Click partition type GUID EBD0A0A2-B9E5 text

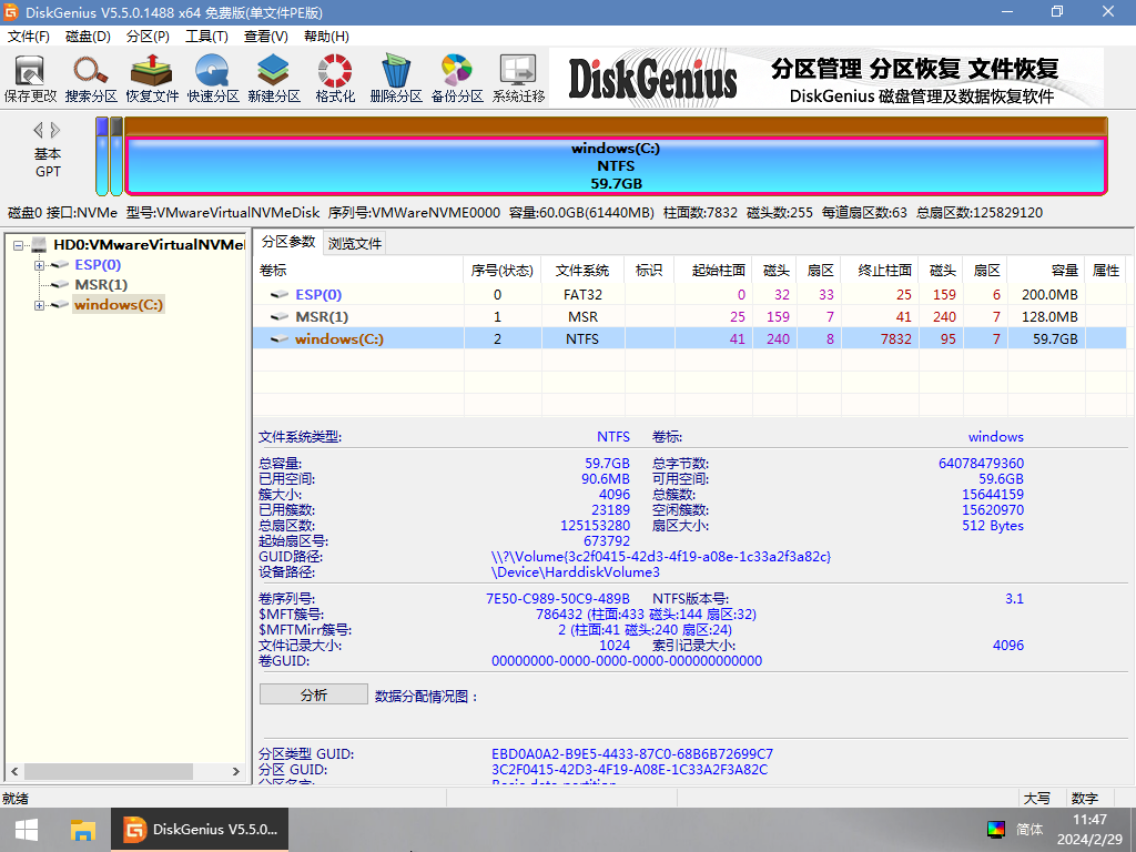(632, 754)
